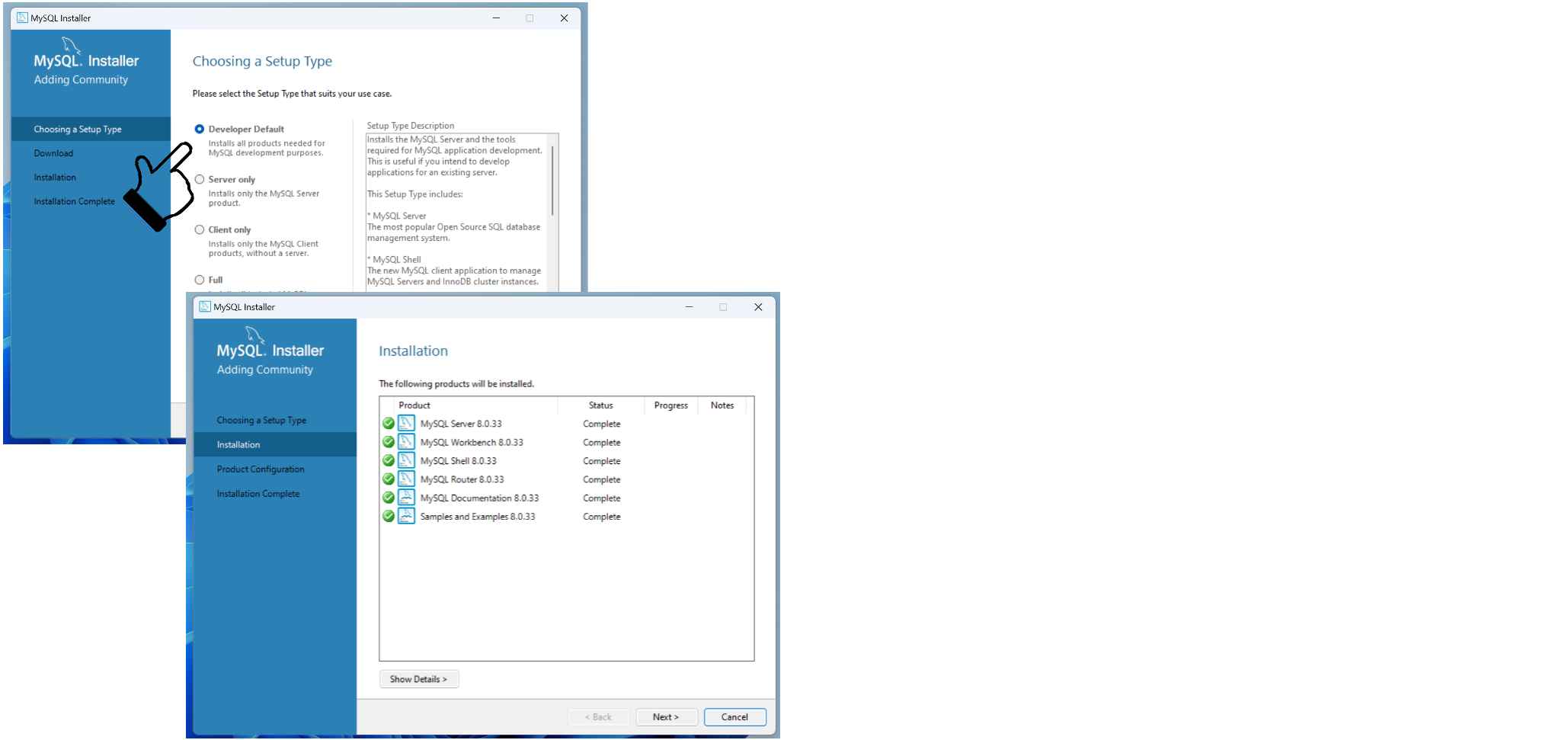
Task: Open Choosing a Setup Type step in front window
Action: 261,420
